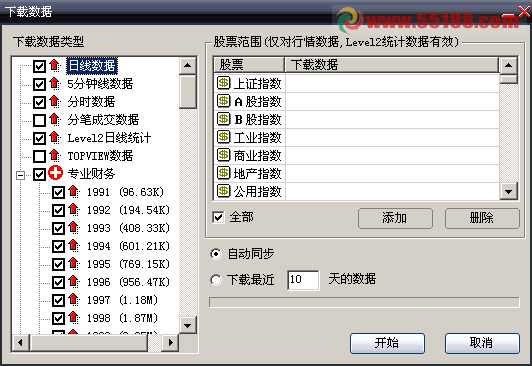
Task: Click the red arrow icon beside 1993 entry
Action: click(x=73, y=228)
